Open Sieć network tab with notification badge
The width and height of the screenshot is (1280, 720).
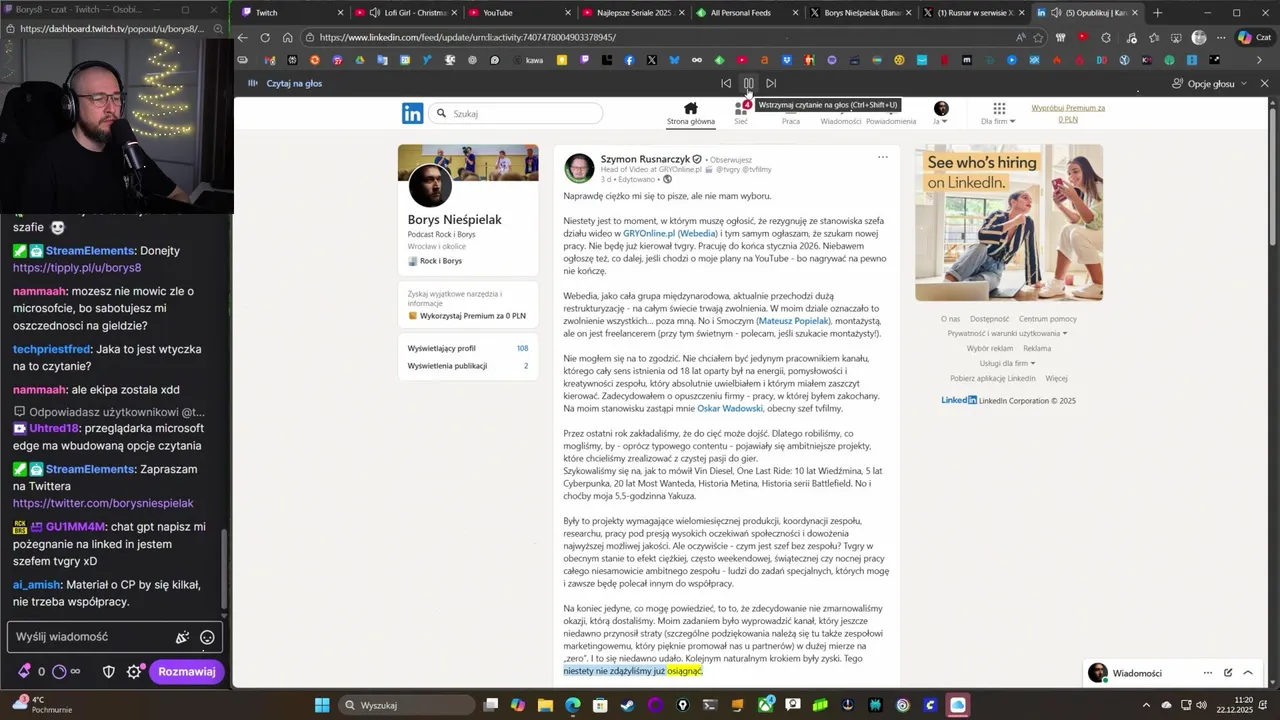(x=741, y=113)
